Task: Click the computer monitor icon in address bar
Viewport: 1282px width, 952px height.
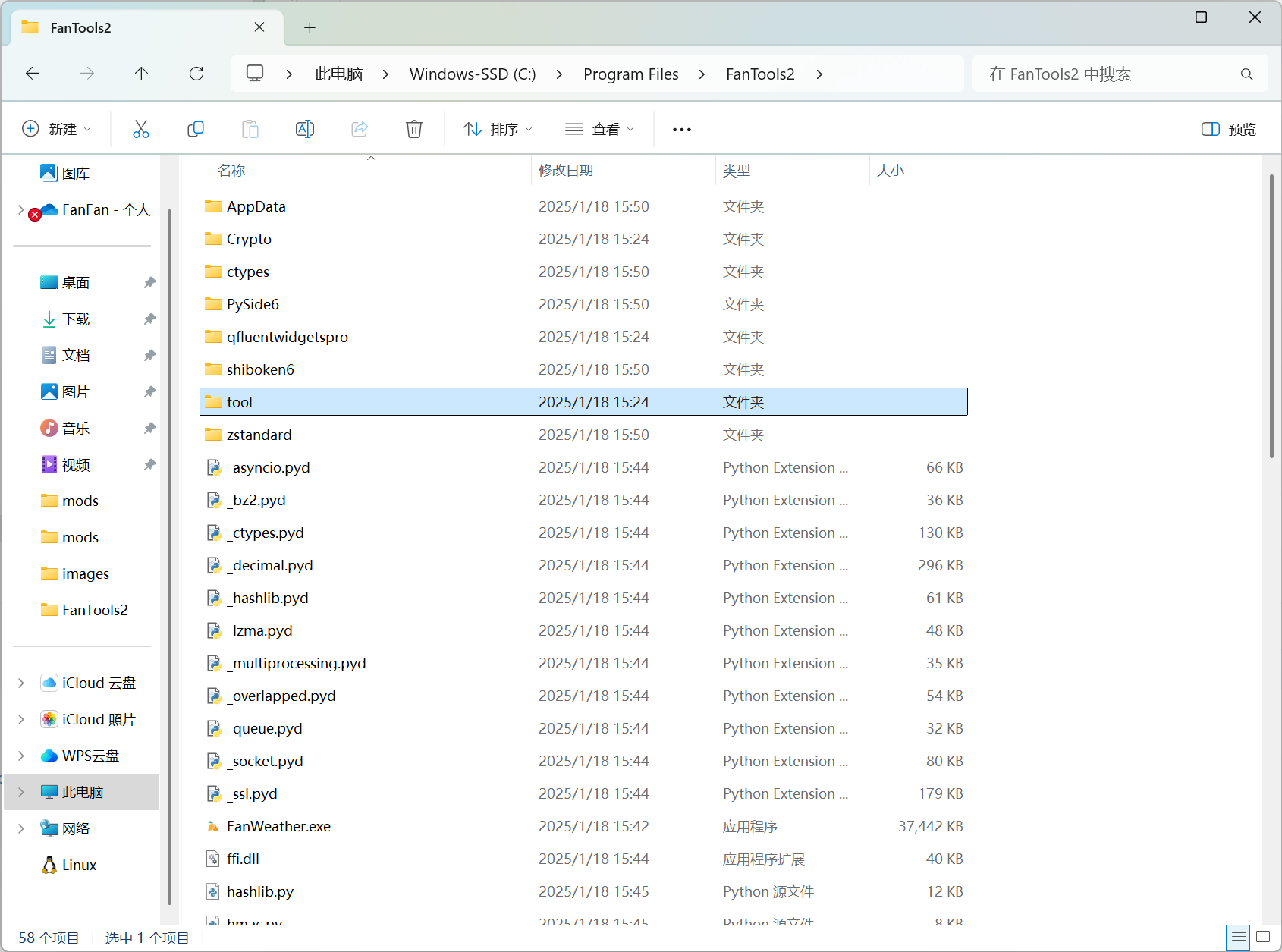Action: pos(255,74)
